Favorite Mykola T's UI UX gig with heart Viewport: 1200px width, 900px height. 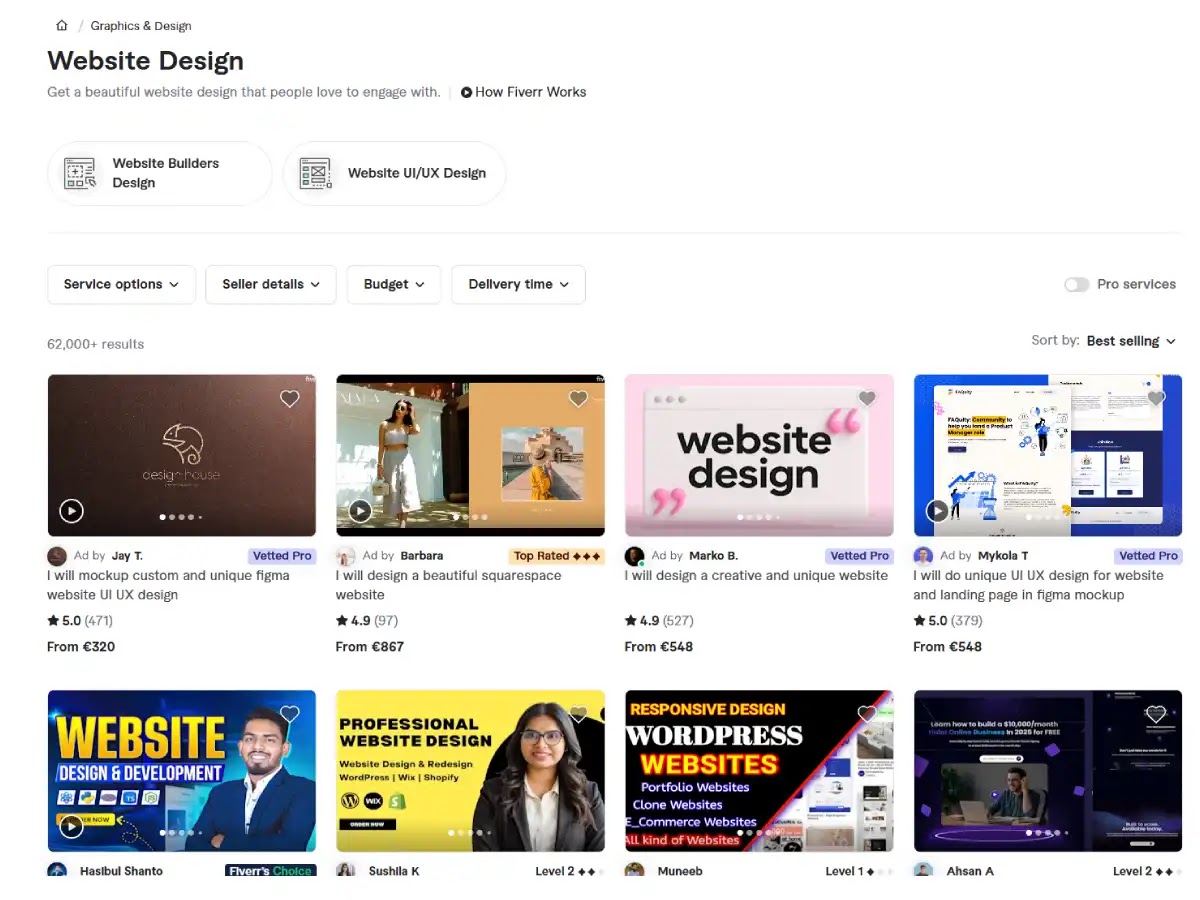[1156, 399]
